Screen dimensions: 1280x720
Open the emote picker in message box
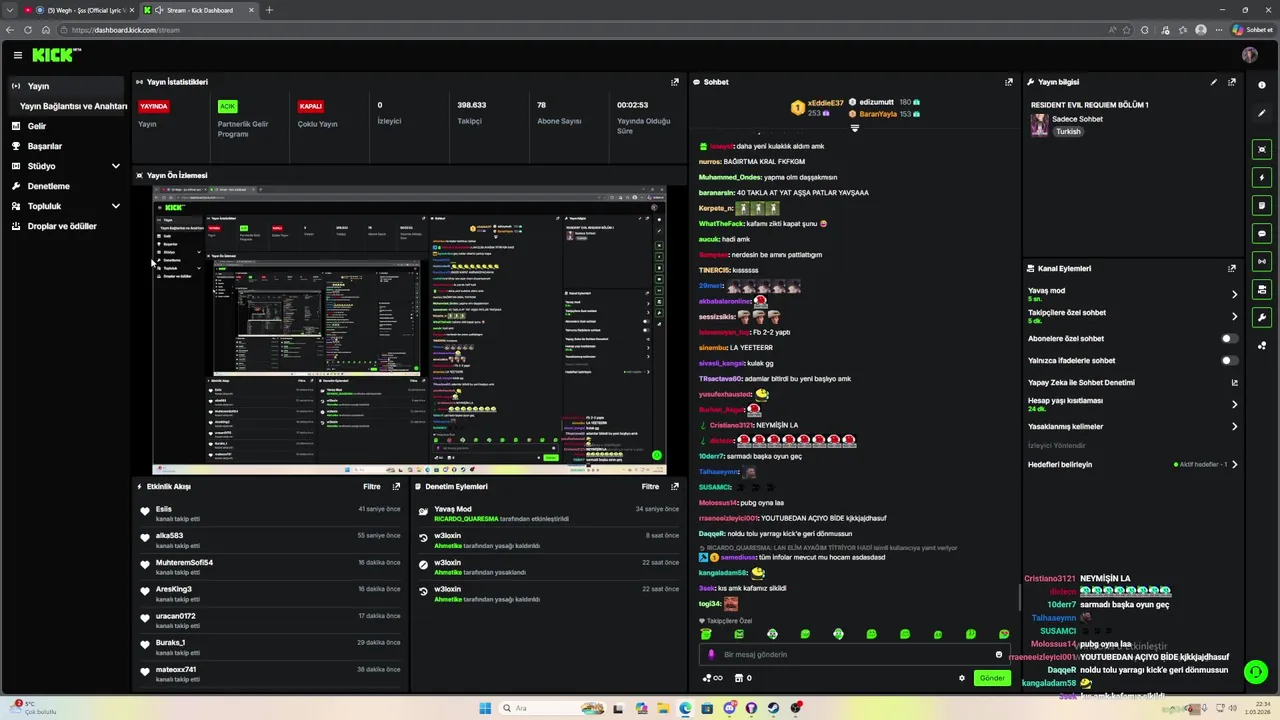point(998,655)
